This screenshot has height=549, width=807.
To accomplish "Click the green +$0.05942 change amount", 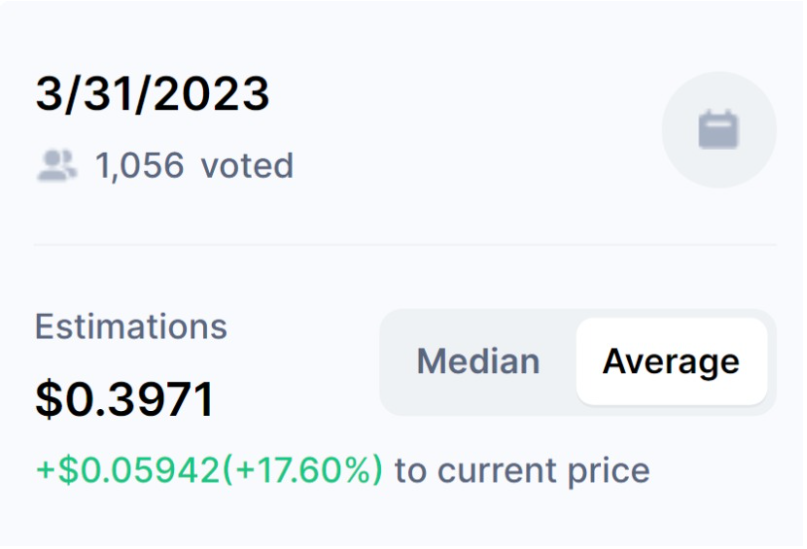I will click(127, 470).
